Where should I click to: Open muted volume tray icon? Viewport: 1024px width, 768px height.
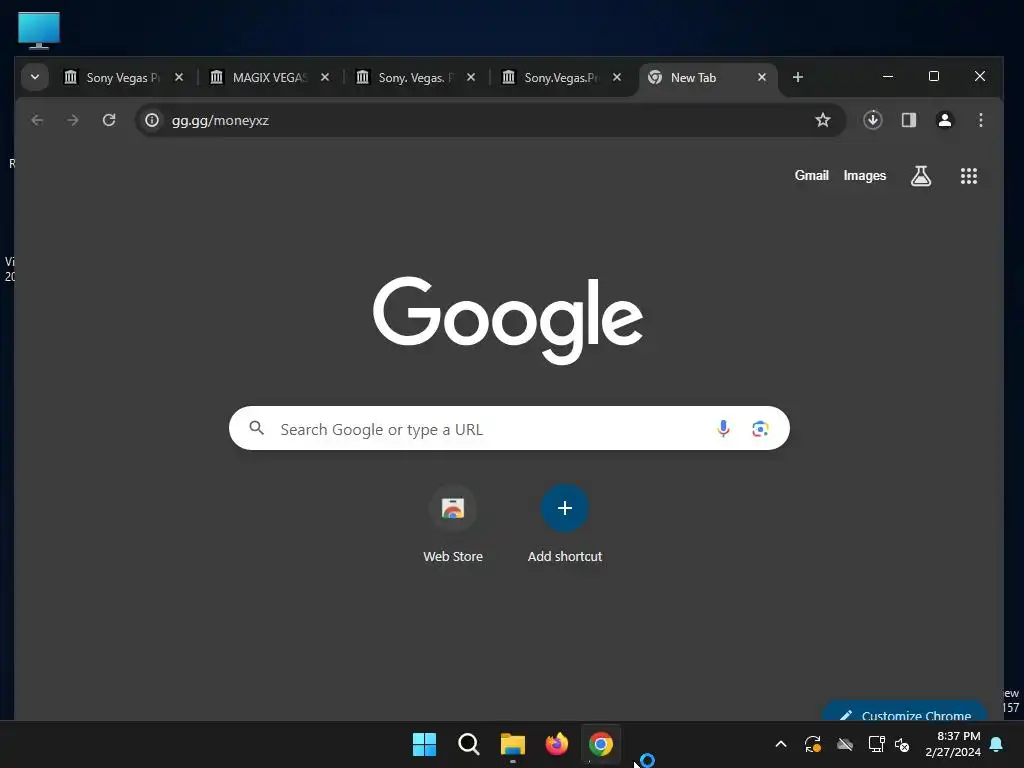(902, 744)
